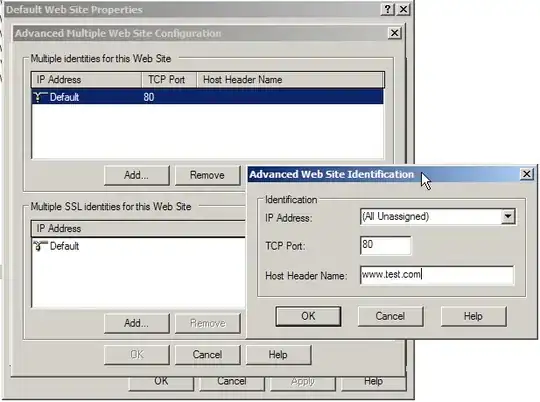Open the IP Address dropdown arrow
The image size is (540, 402).
coord(508,217)
